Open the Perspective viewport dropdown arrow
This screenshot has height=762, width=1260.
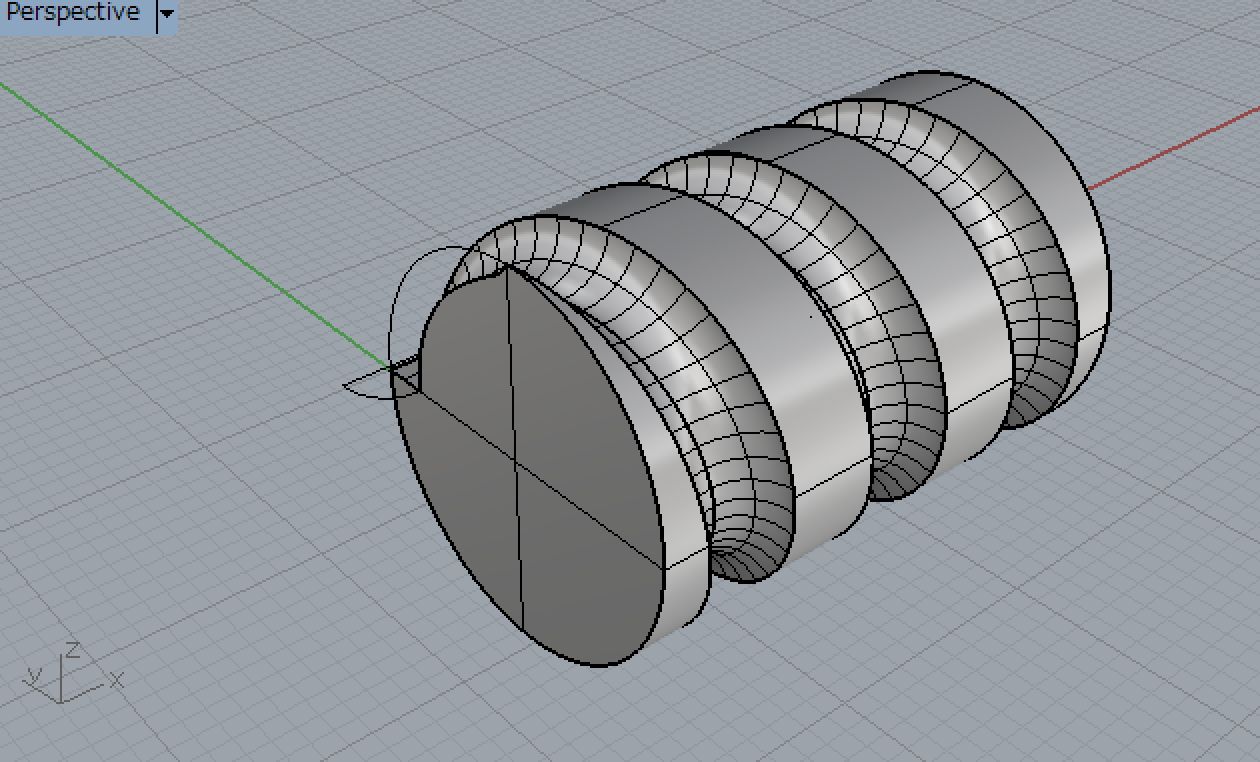[167, 15]
